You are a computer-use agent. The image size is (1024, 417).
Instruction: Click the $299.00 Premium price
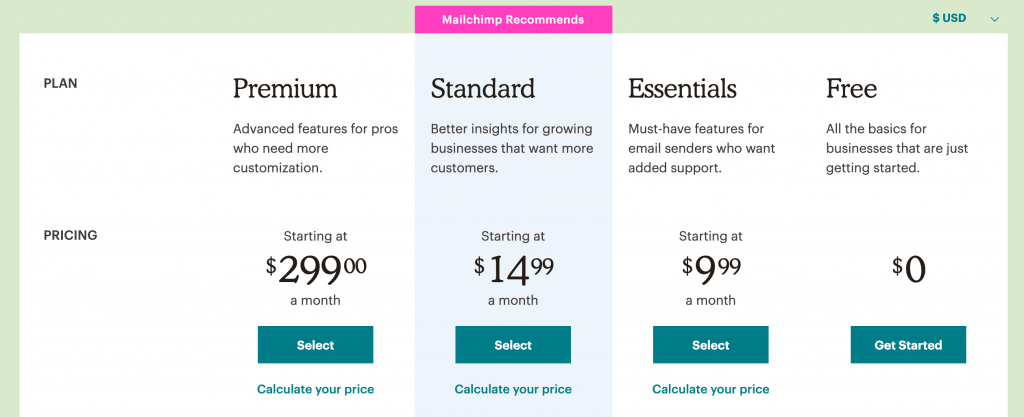316,268
